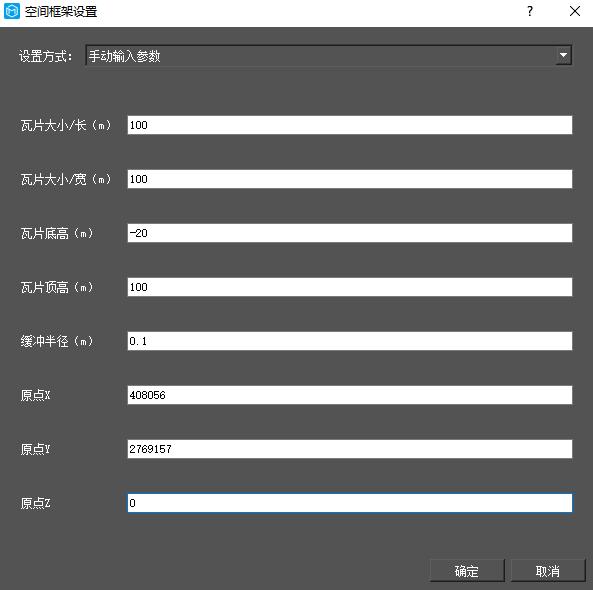The height and width of the screenshot is (590, 593).
Task: Click the 原点Y label
Action: (36, 449)
